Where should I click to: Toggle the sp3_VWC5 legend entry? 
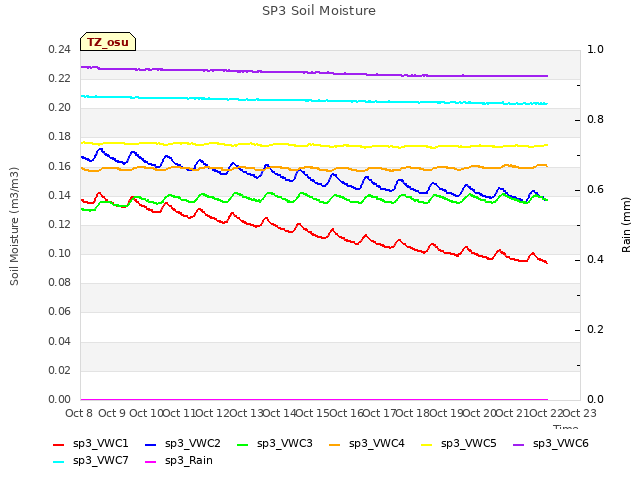[459, 444]
